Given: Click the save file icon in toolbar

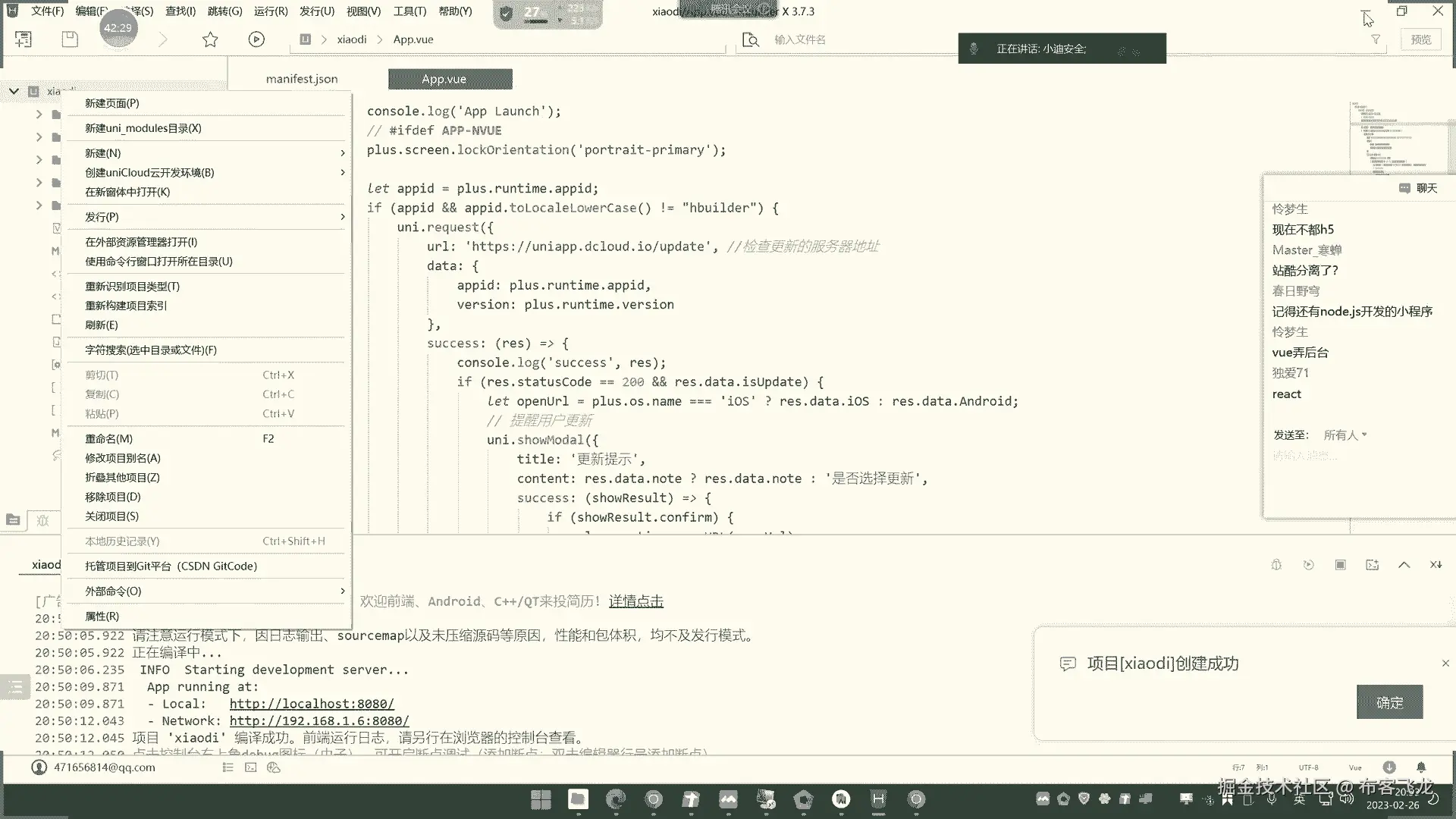Looking at the screenshot, I should pos(70,39).
